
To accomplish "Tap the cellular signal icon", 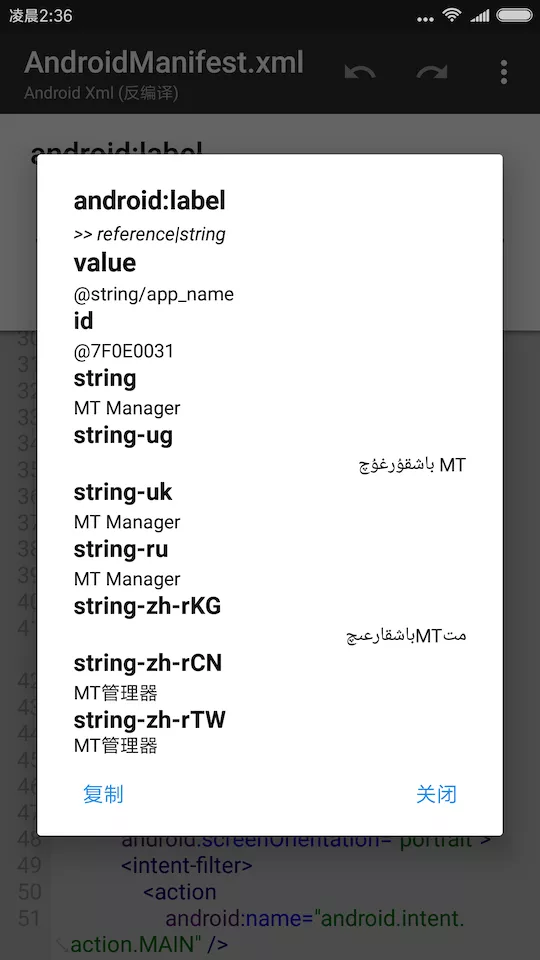I will pos(480,15).
